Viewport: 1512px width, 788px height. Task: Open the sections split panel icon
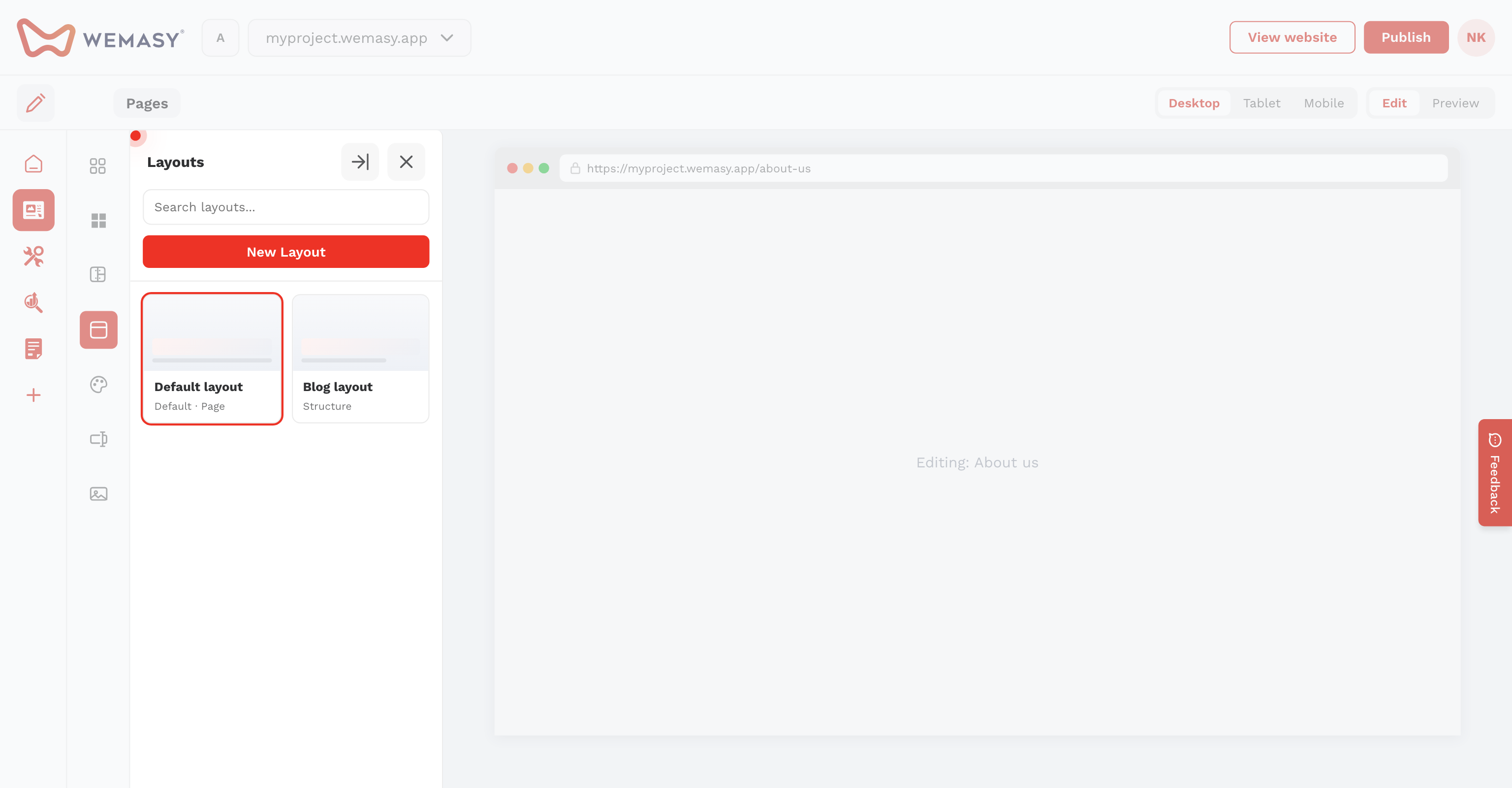point(98,274)
